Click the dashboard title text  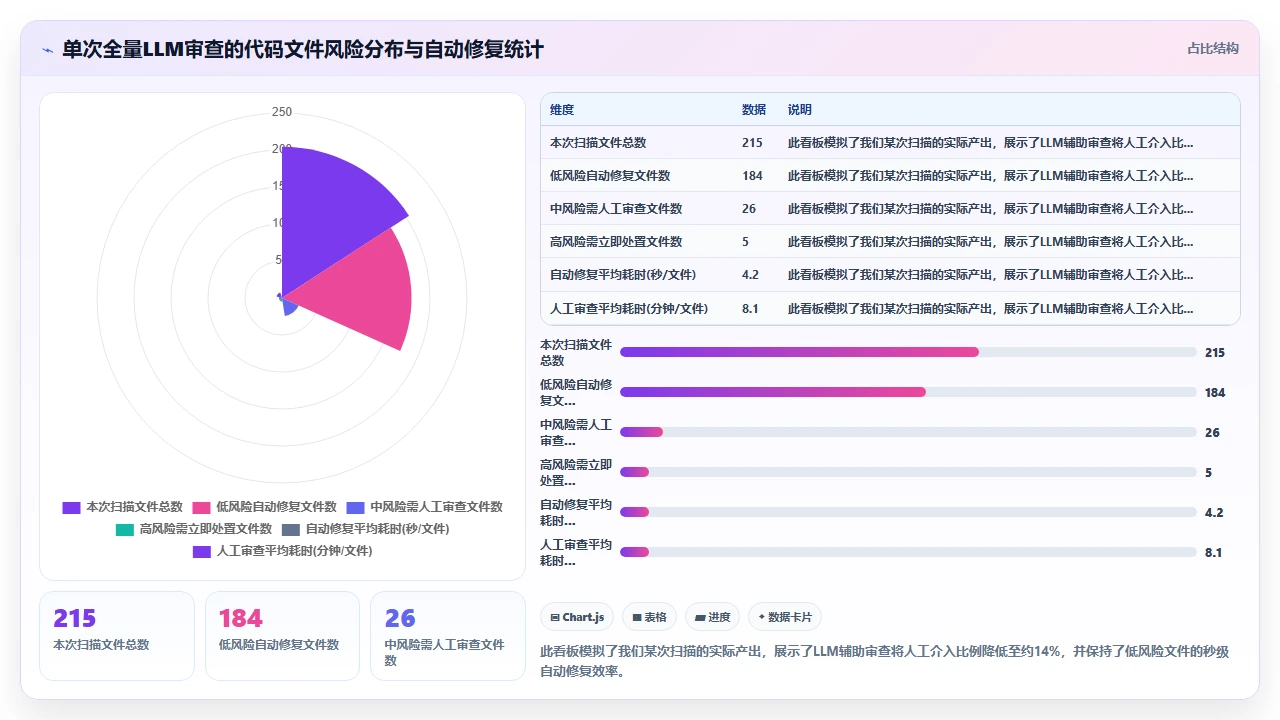pos(303,50)
